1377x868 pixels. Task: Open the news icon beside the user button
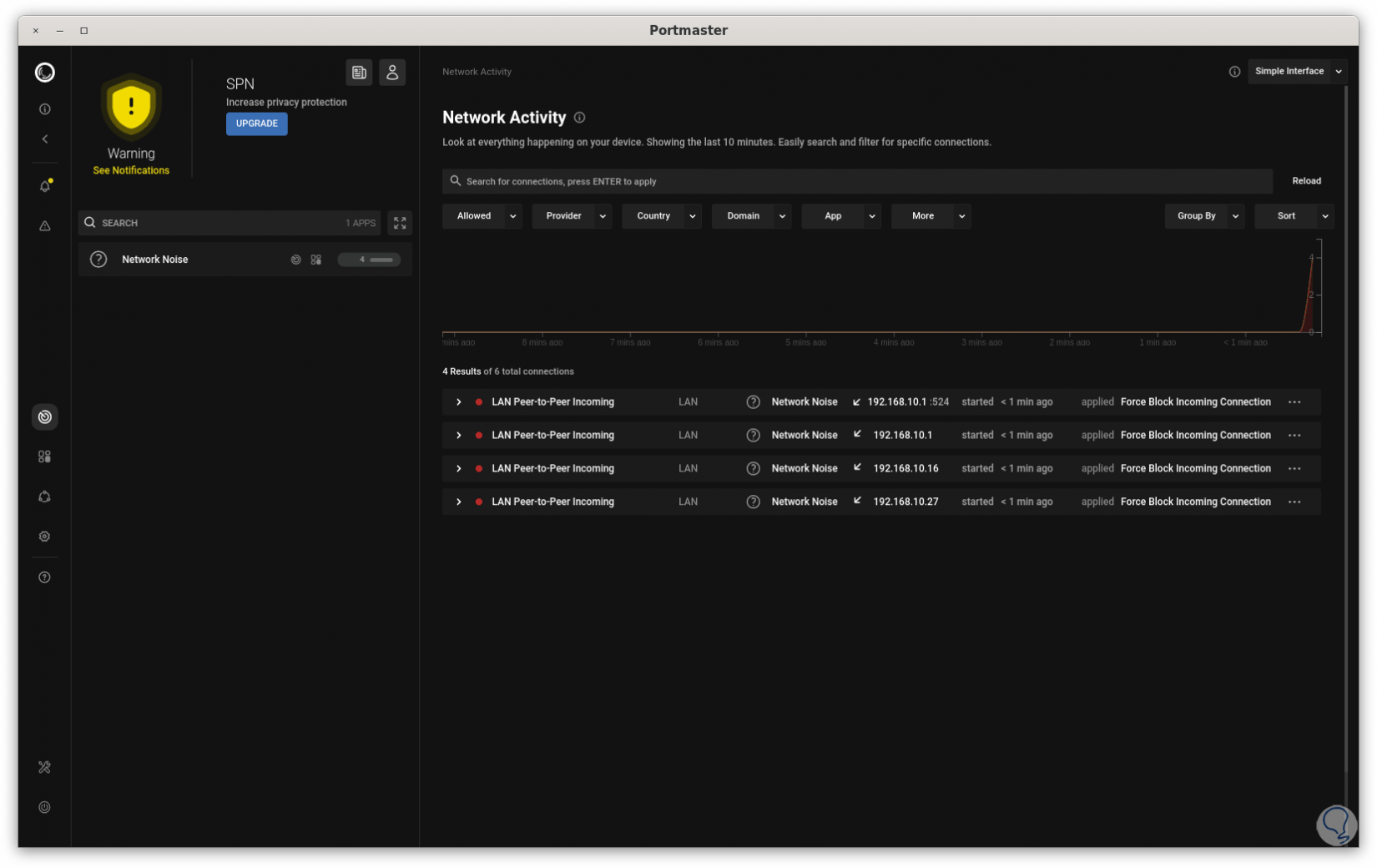[x=360, y=73]
